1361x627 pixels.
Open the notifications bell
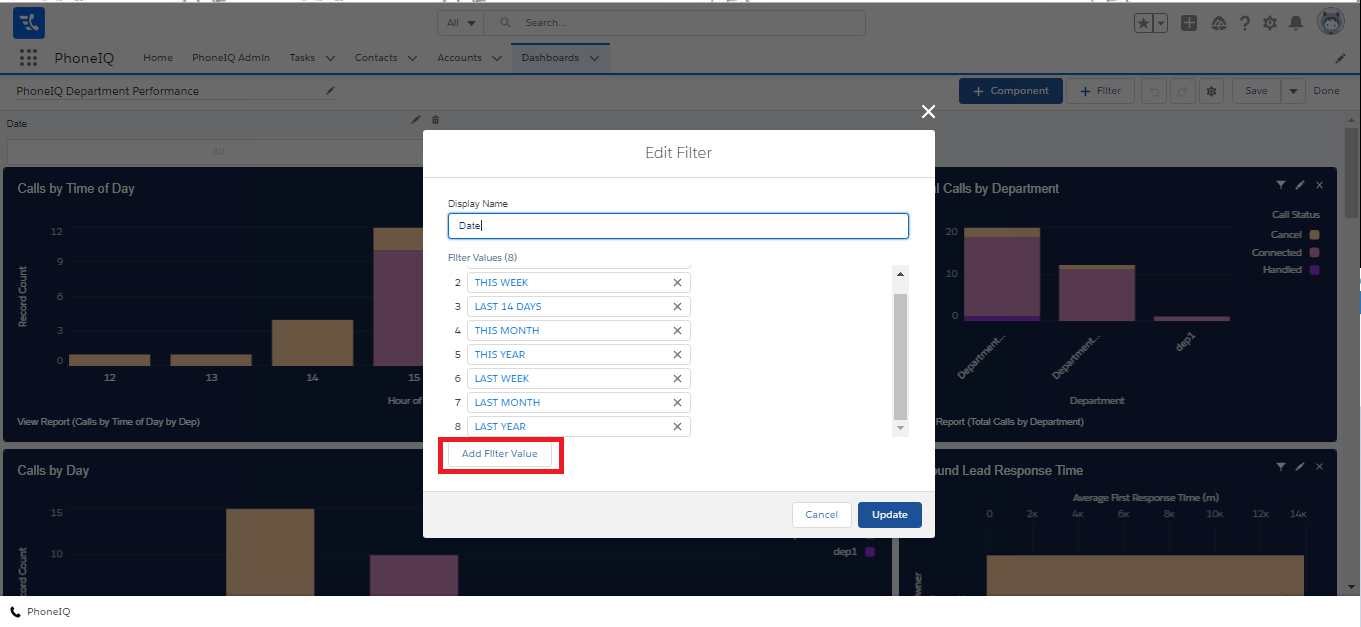pos(1296,23)
